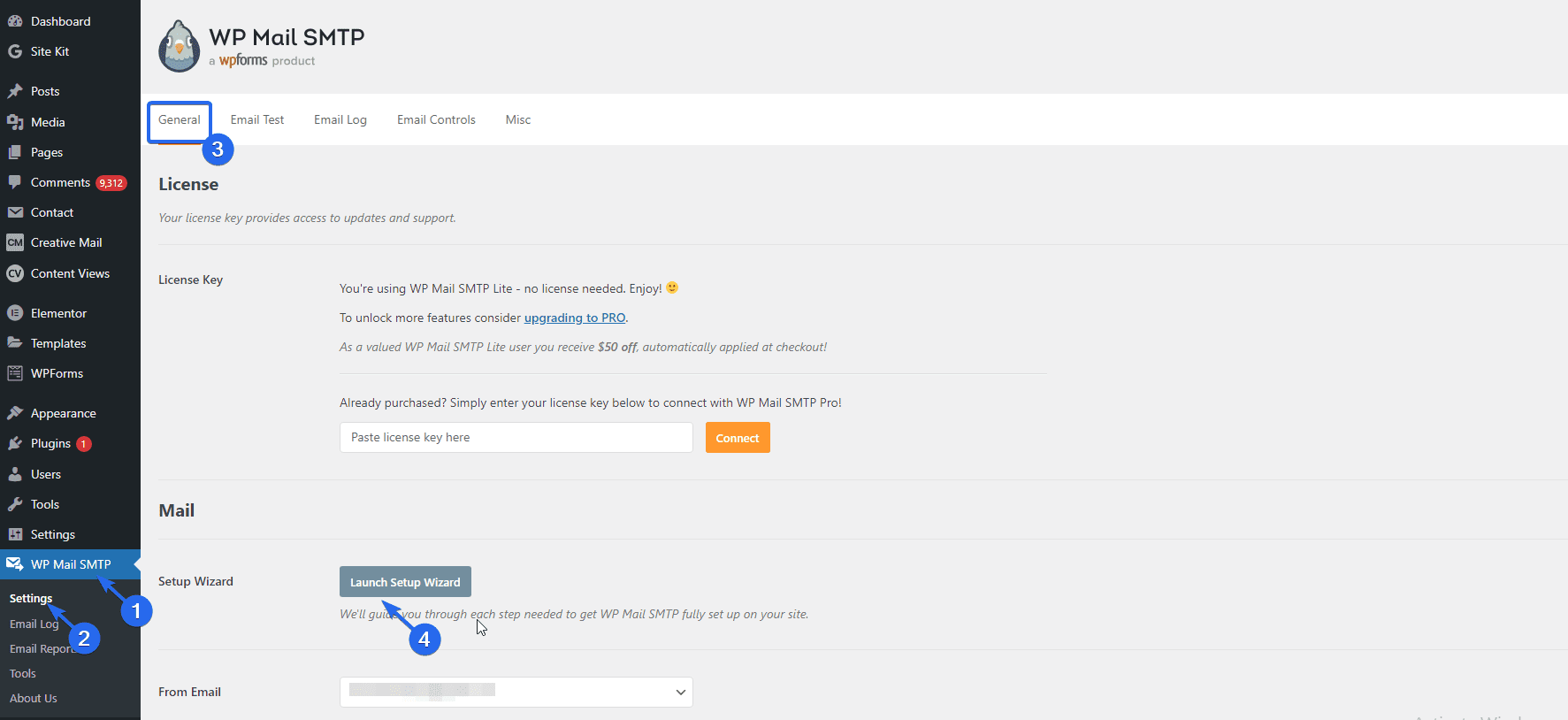Click the Appearance paintbrush icon

(15, 413)
